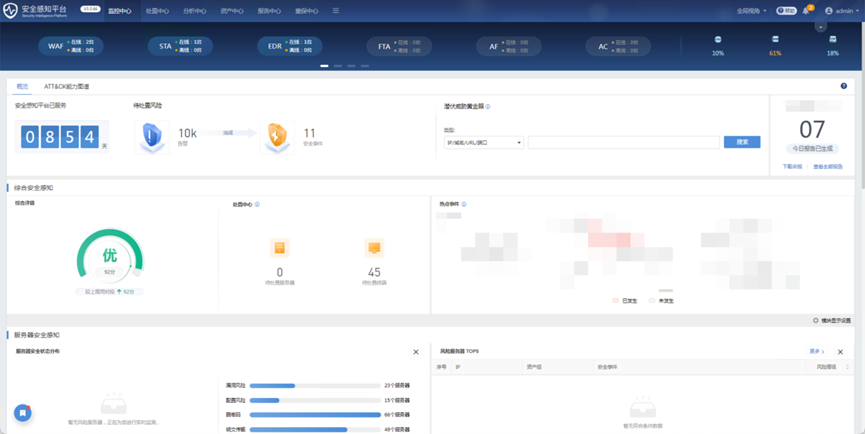Select the AC device status pill
Screen dimensions: 865x434
(618, 46)
